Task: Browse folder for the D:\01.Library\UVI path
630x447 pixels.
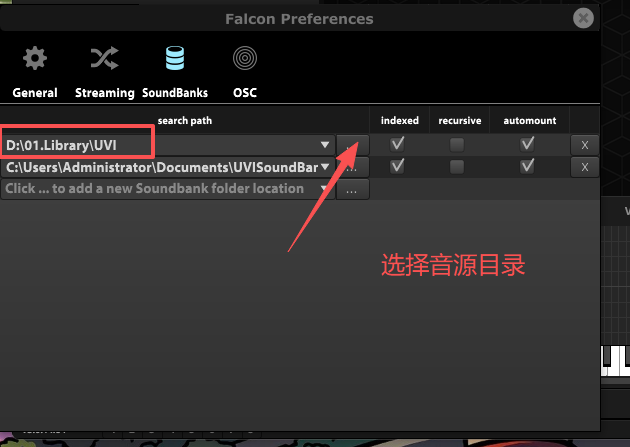Action: (x=352, y=145)
